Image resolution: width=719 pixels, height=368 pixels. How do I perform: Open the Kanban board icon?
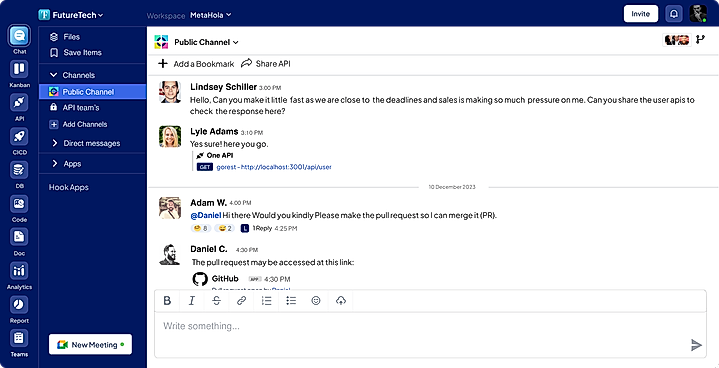pos(19,69)
